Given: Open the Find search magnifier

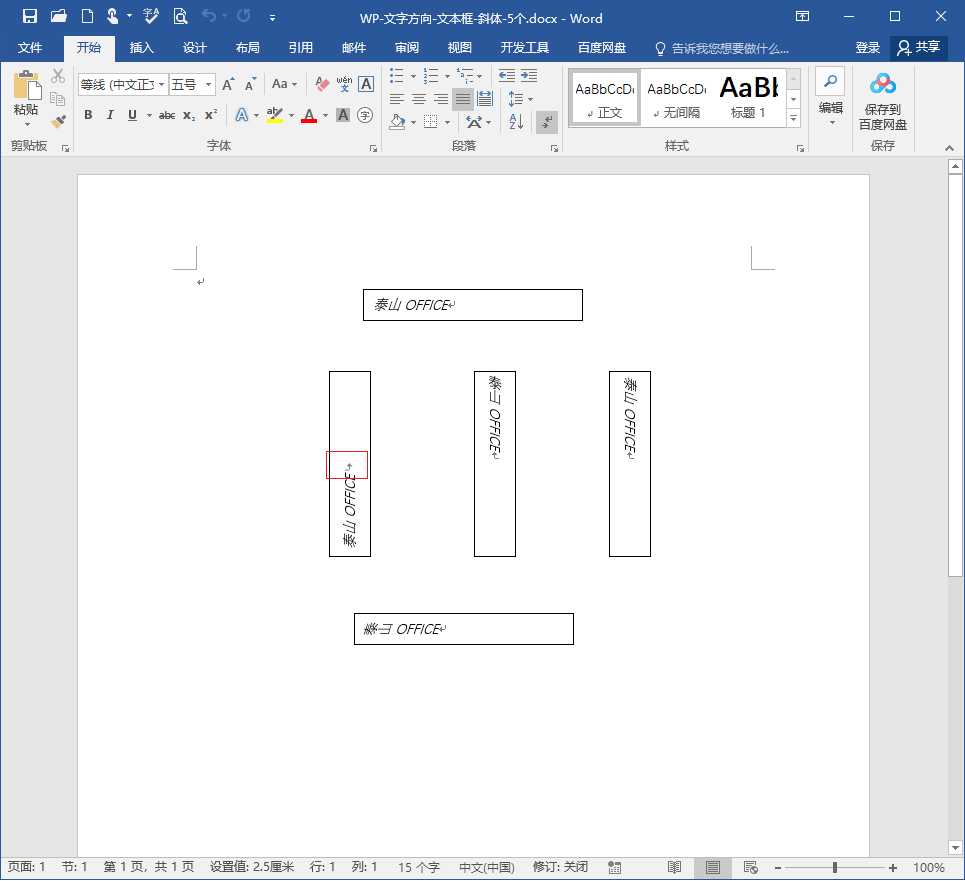Looking at the screenshot, I should [830, 81].
